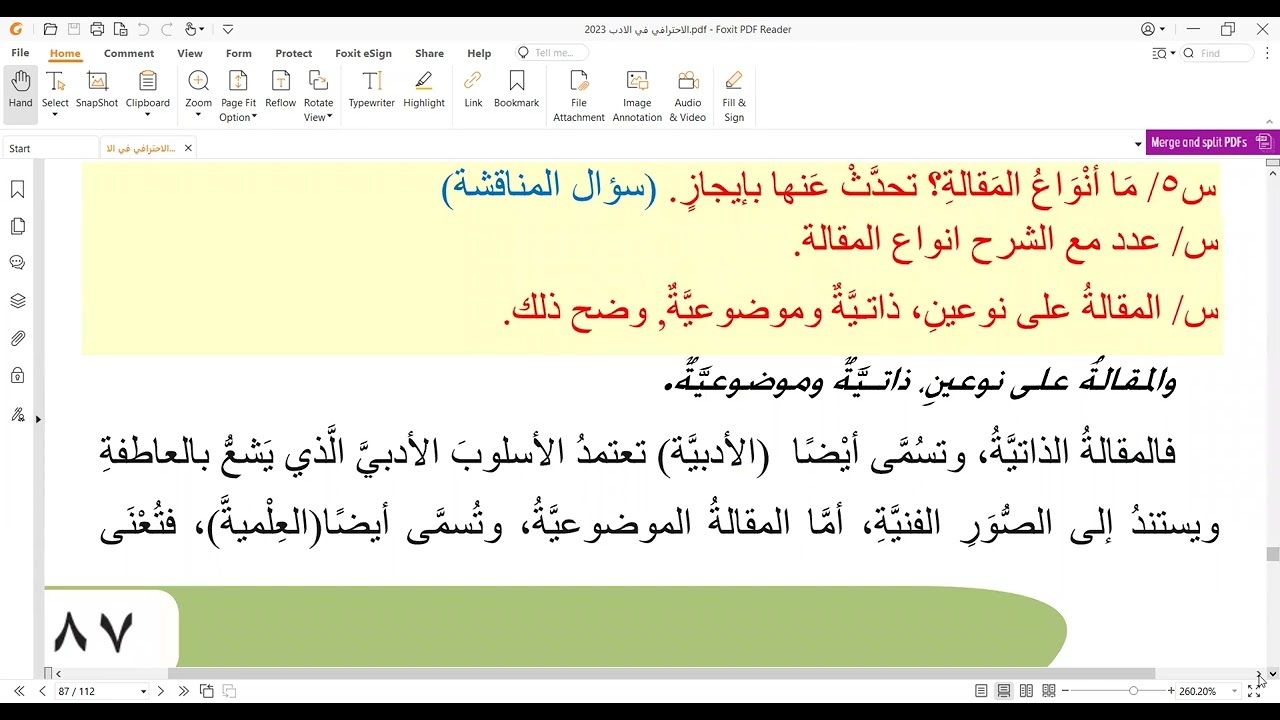Screen dimensions: 1280x720
Task: Open the Layers side panel
Action: point(17,301)
